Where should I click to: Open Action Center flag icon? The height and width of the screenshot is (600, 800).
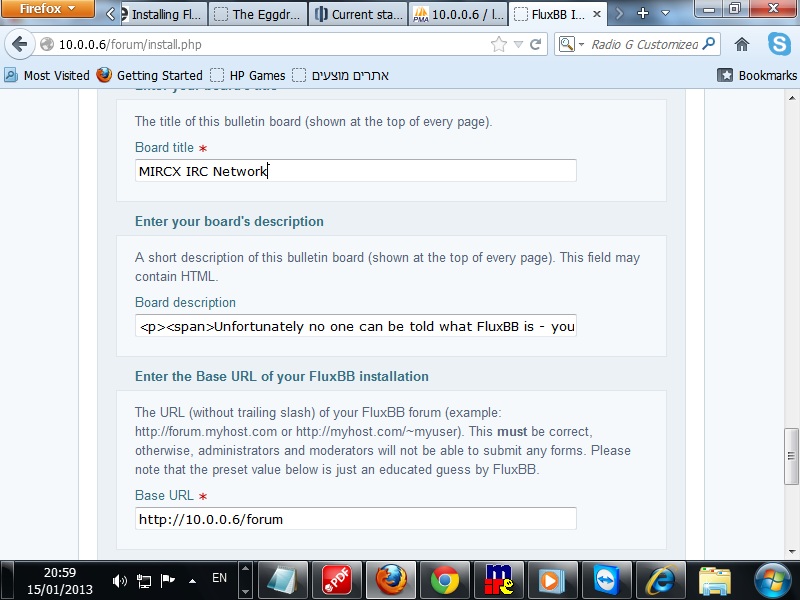(x=167, y=581)
